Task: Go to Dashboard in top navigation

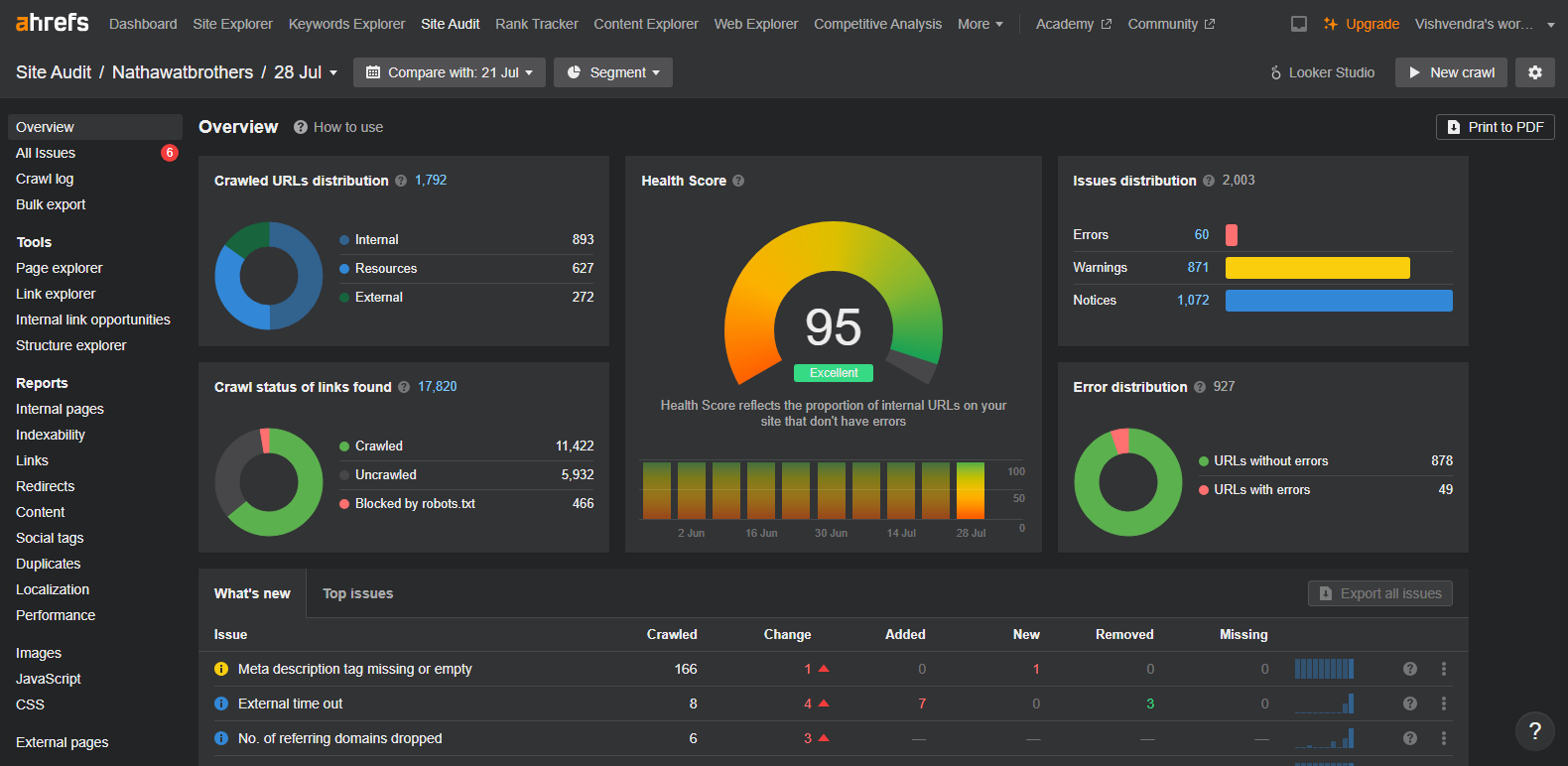Action: pos(143,24)
